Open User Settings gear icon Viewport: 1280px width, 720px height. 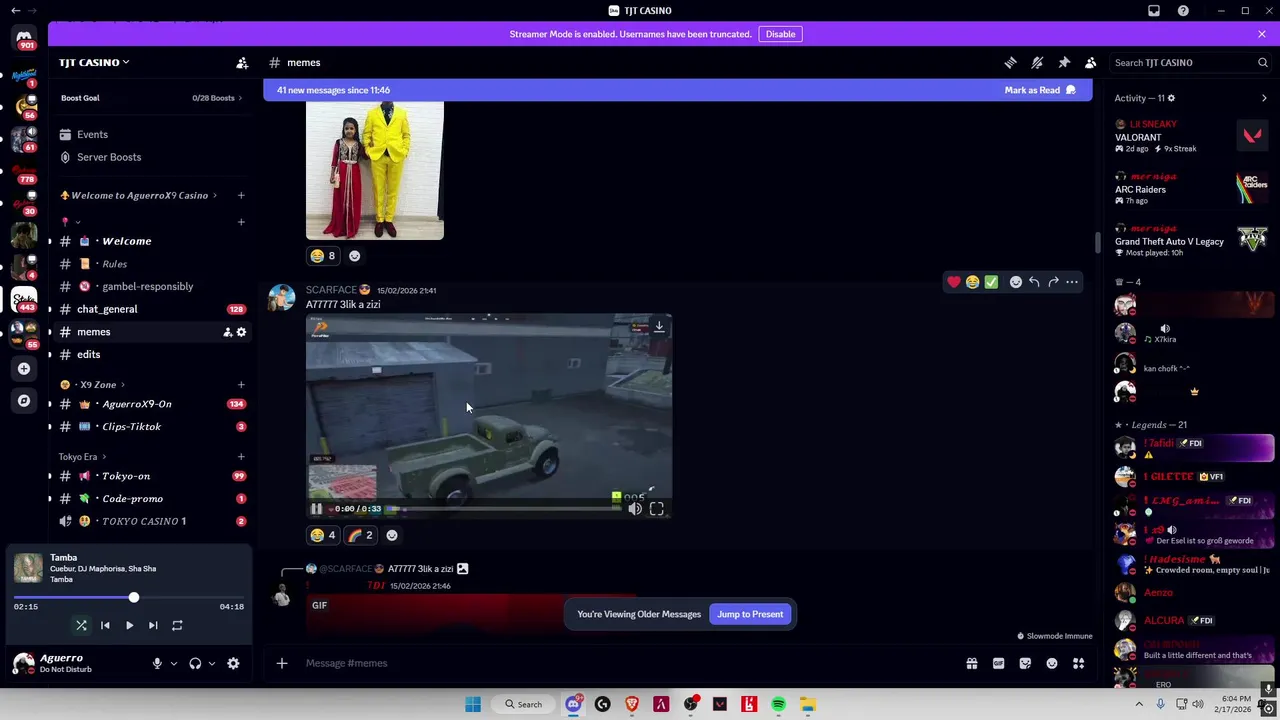coord(233,663)
